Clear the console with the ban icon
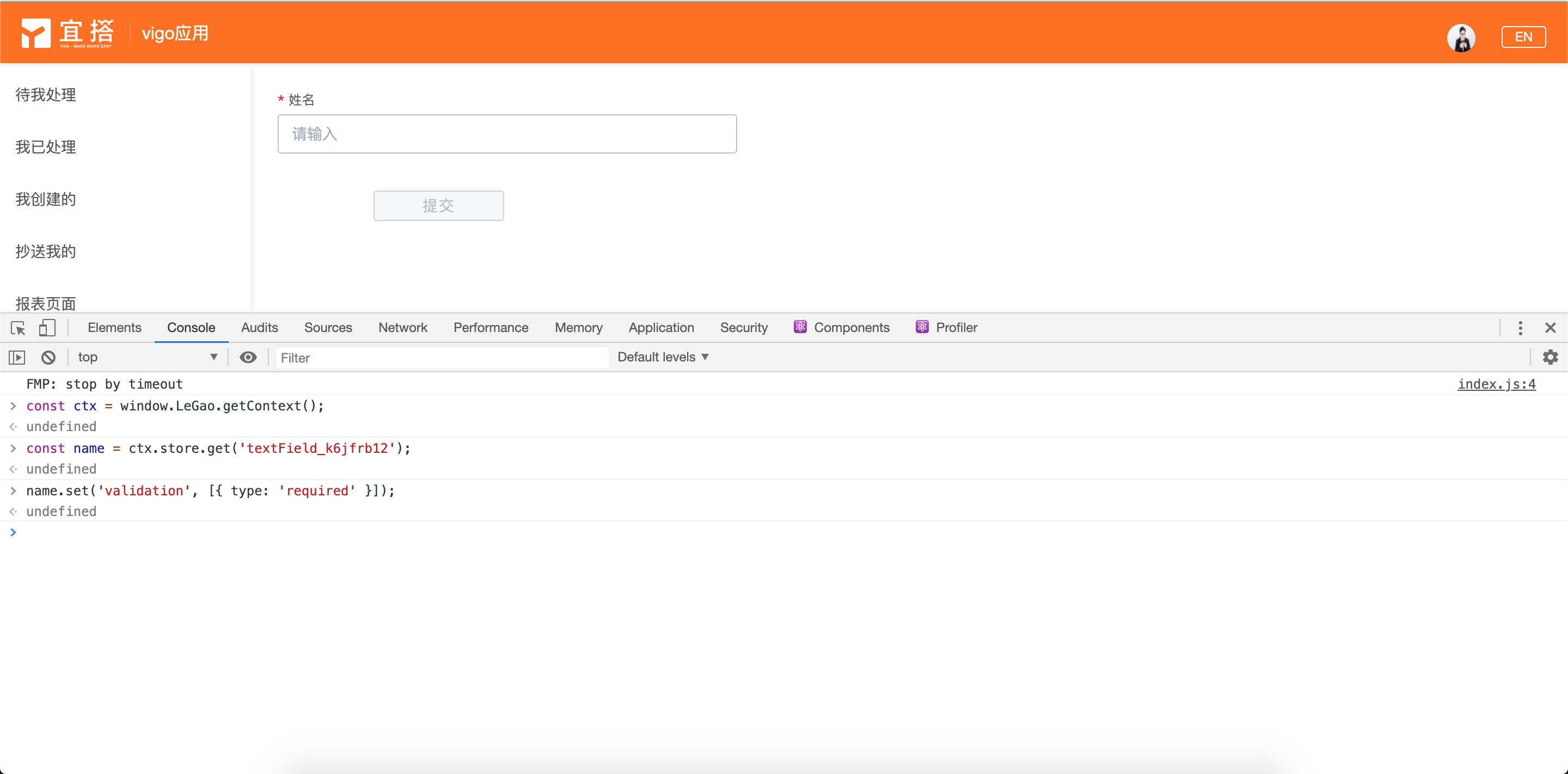The image size is (1568, 774). tap(48, 357)
